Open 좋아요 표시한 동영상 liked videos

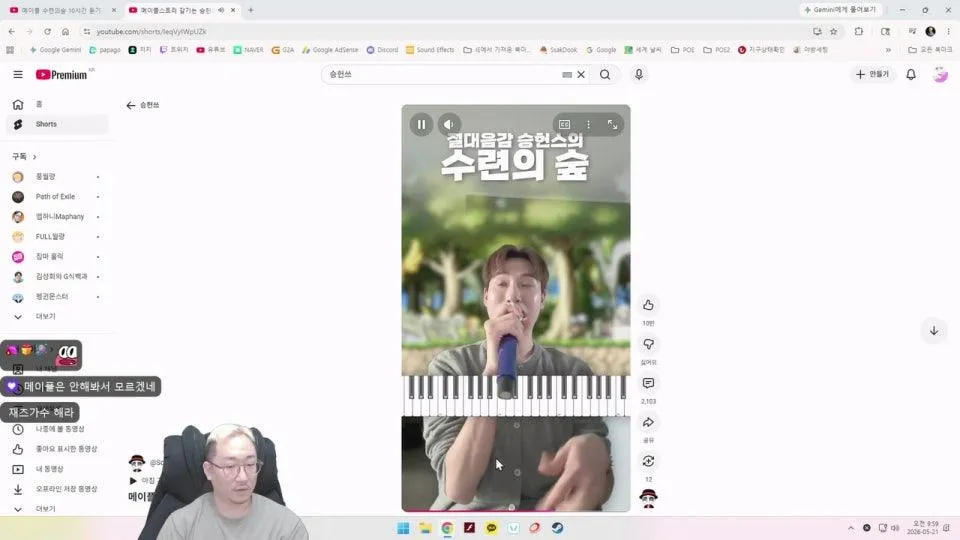tap(57, 449)
